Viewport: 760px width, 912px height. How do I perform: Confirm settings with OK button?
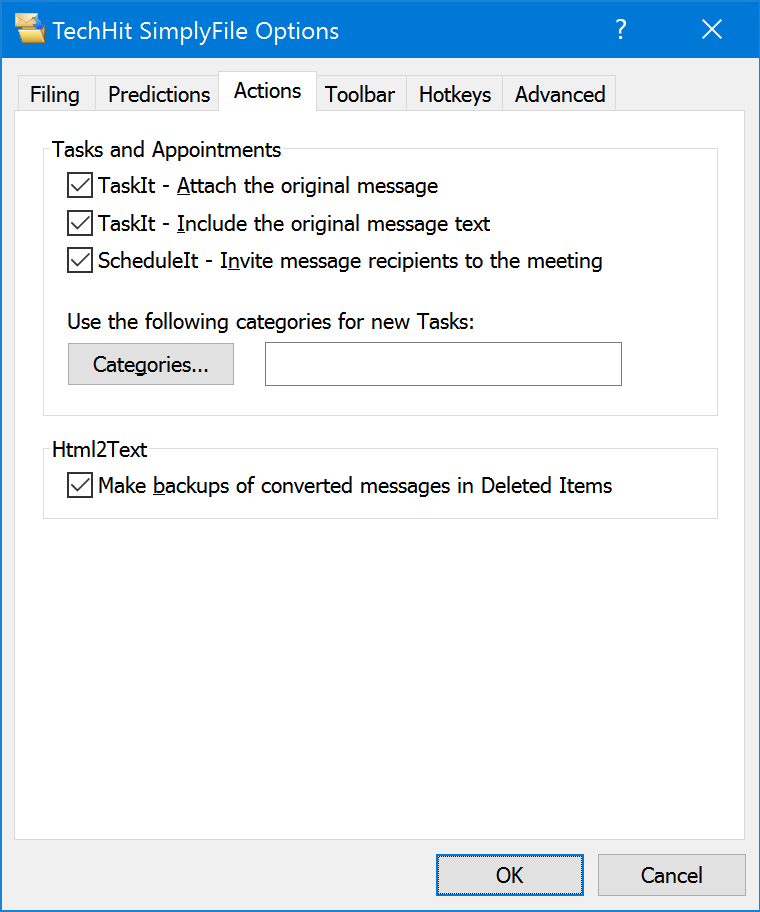(510, 875)
